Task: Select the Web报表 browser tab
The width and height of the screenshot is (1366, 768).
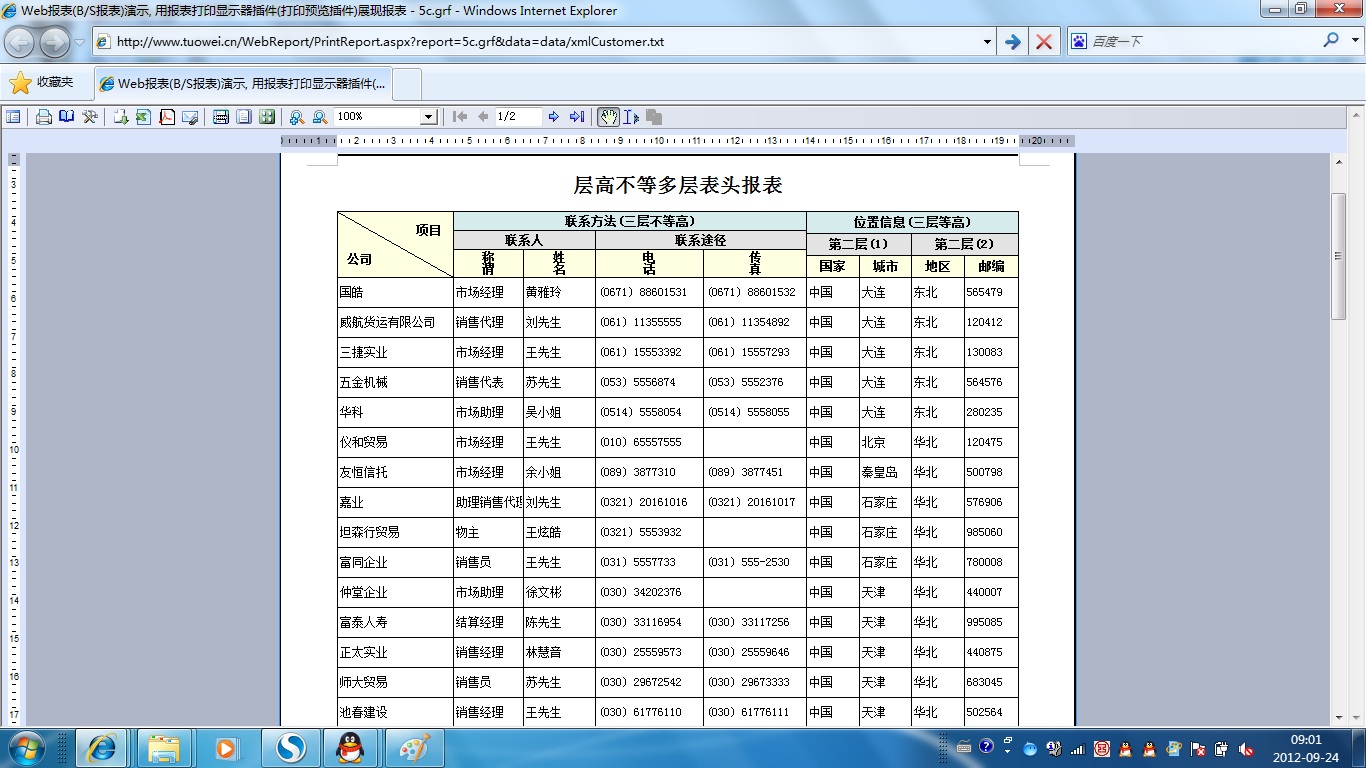Action: (x=245, y=84)
